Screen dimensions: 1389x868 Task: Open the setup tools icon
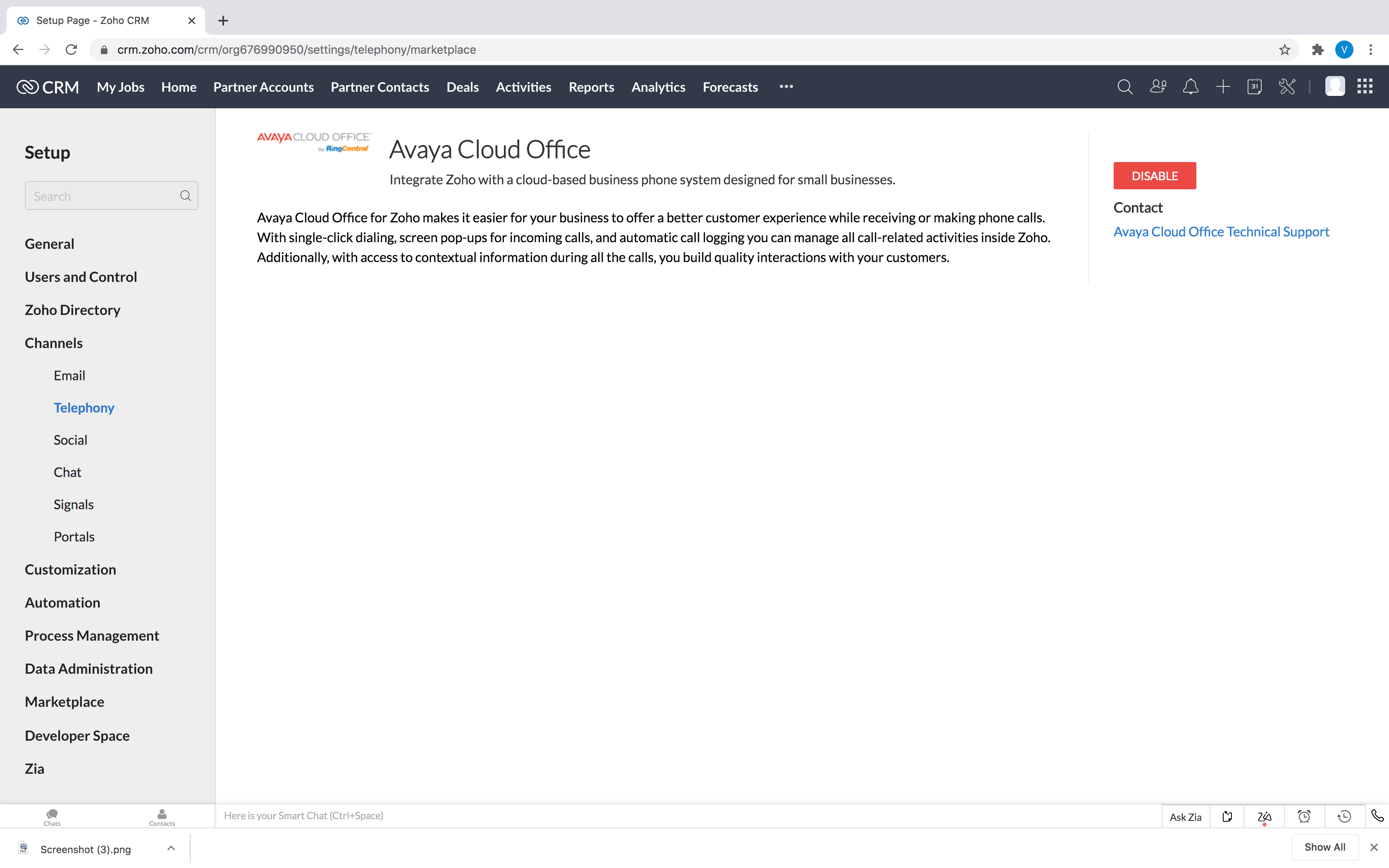pos(1287,87)
